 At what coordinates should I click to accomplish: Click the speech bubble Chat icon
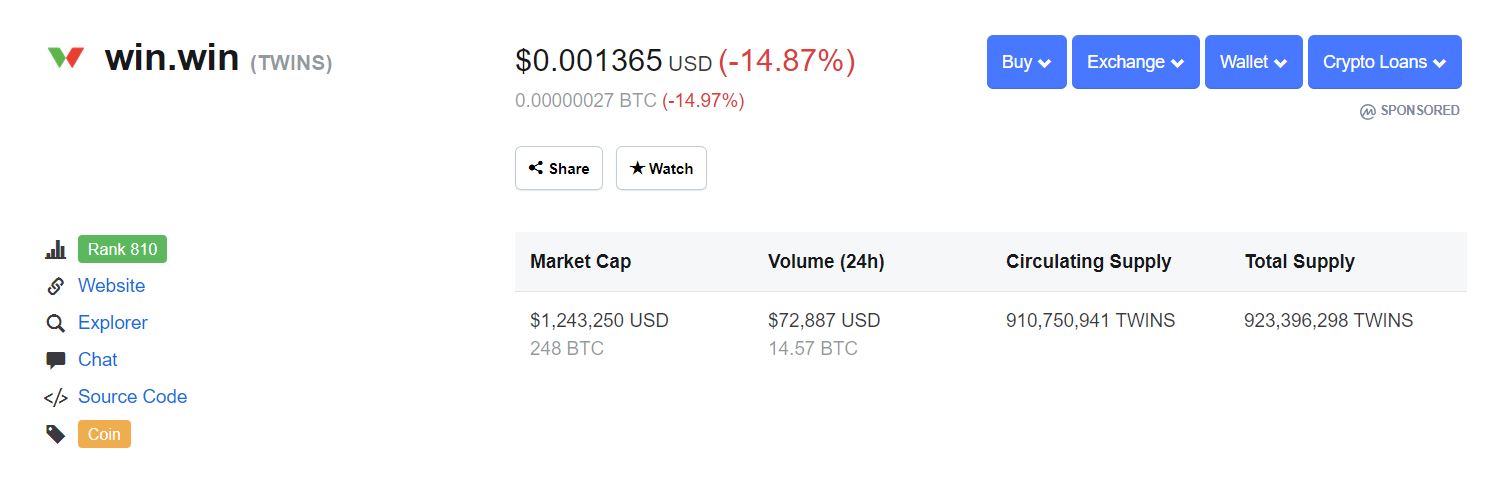coord(56,360)
